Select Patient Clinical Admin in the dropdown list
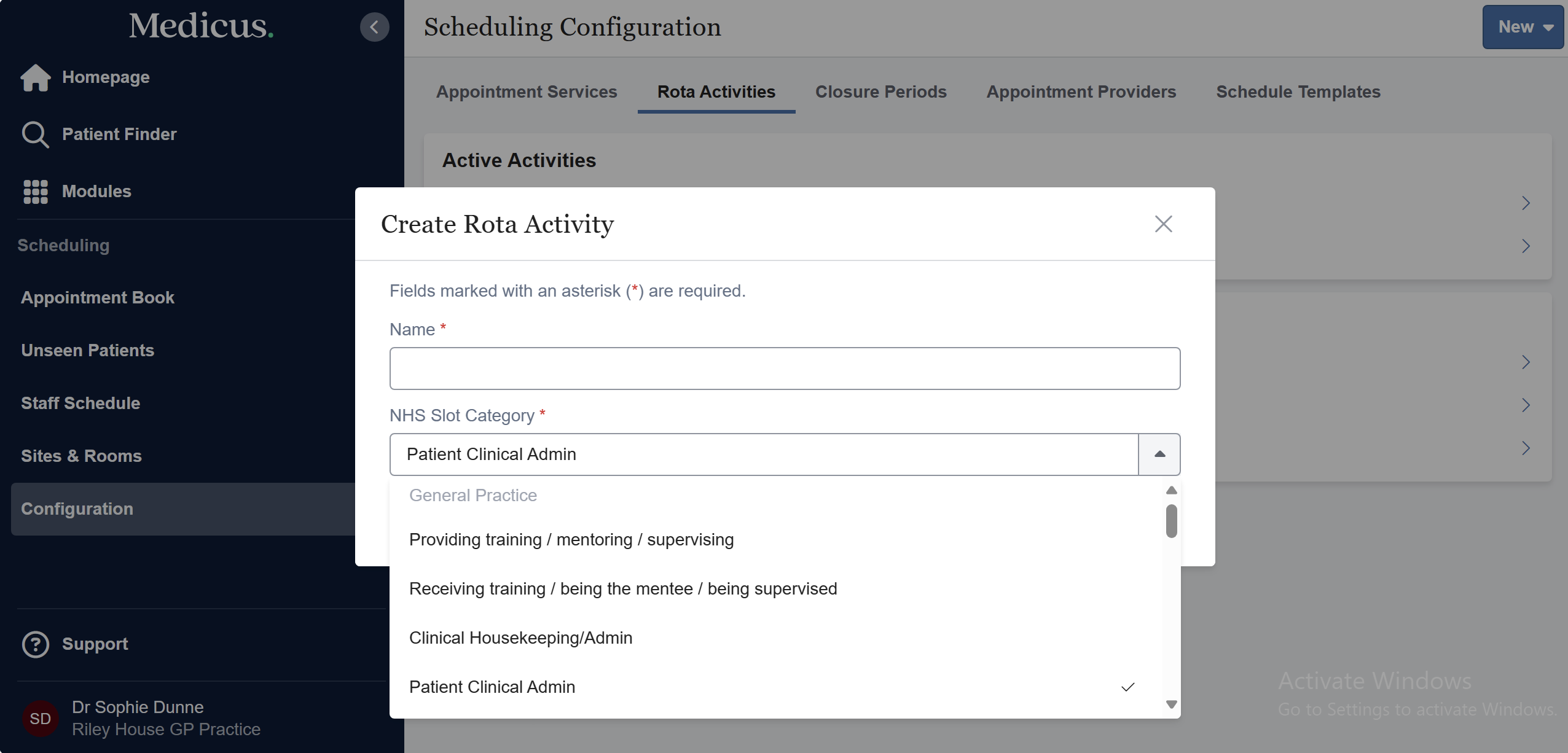 click(492, 687)
